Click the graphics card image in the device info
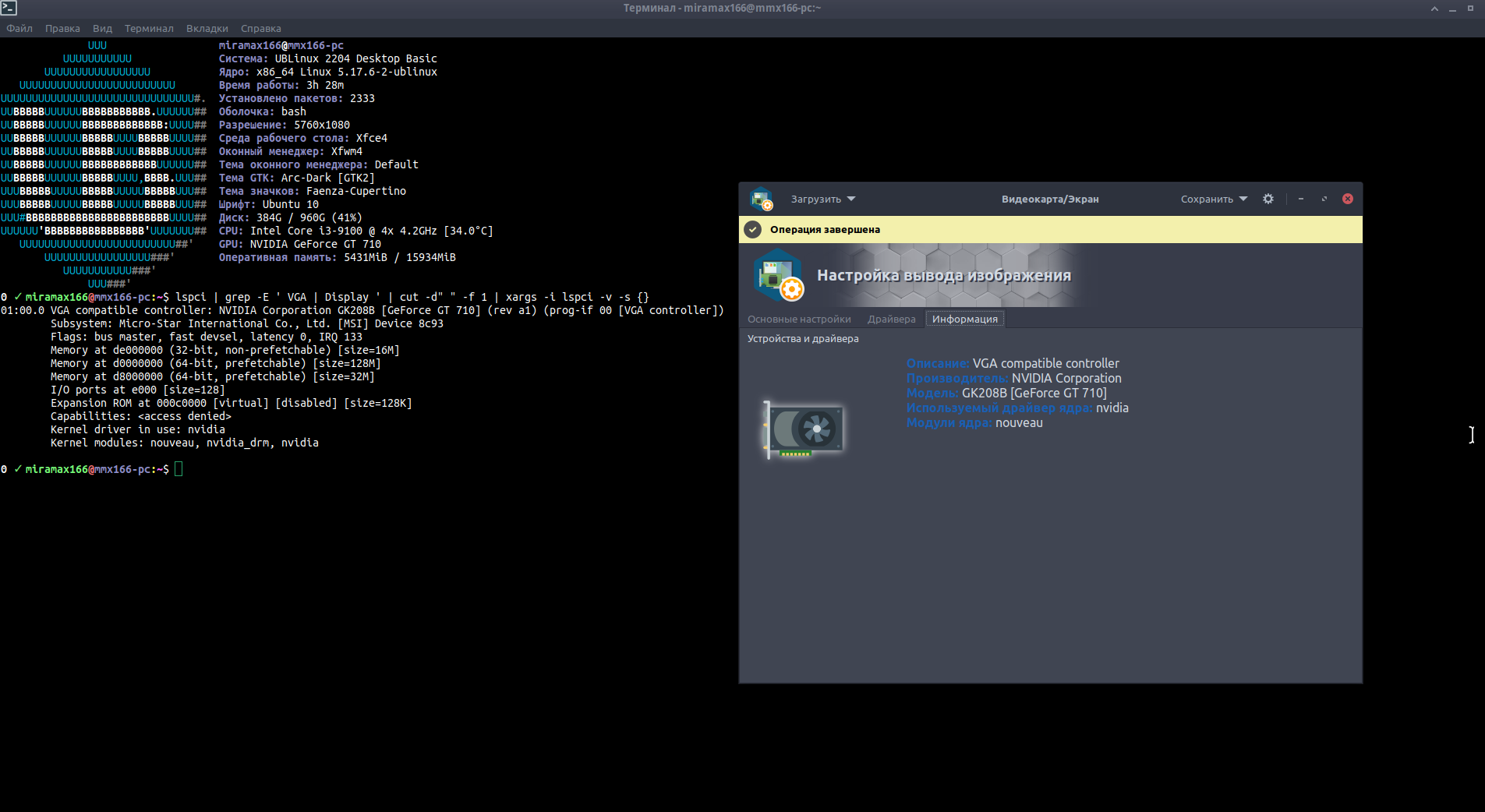1485x812 pixels. tap(804, 429)
